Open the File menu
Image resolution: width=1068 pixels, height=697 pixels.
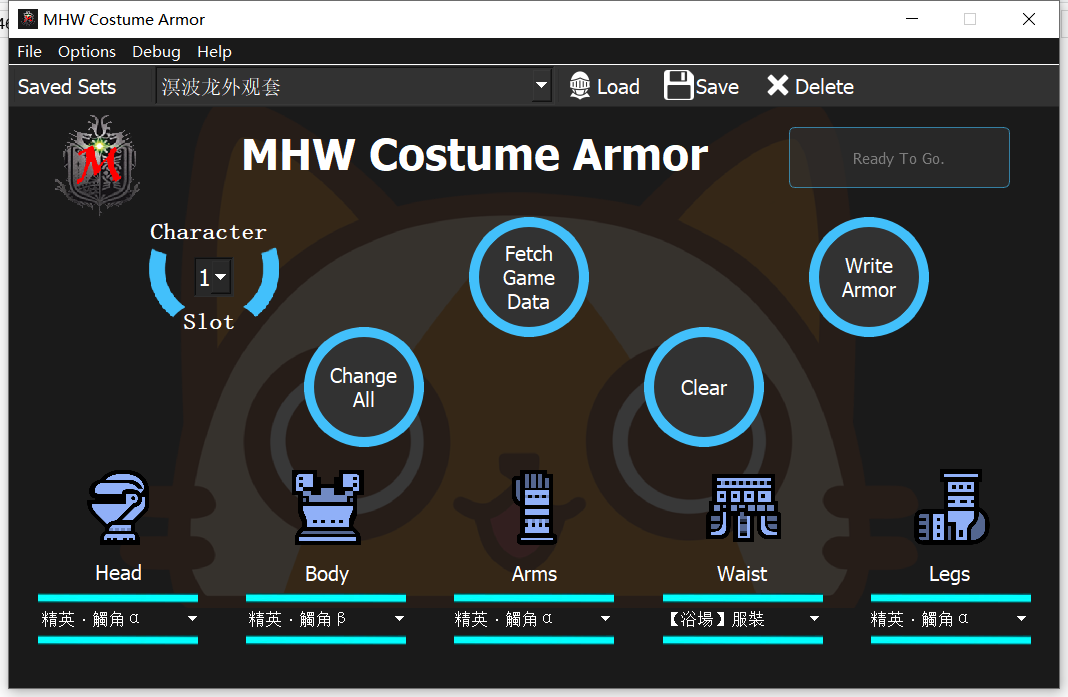click(29, 52)
